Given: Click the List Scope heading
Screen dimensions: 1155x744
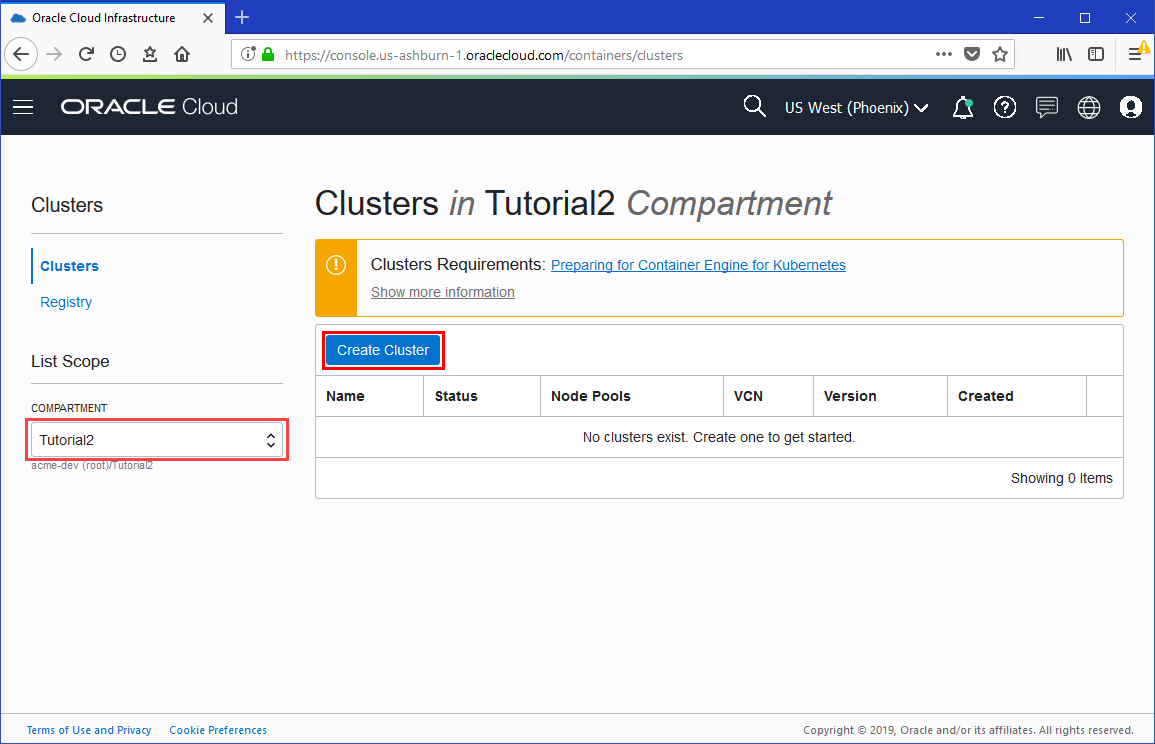Looking at the screenshot, I should [70, 362].
